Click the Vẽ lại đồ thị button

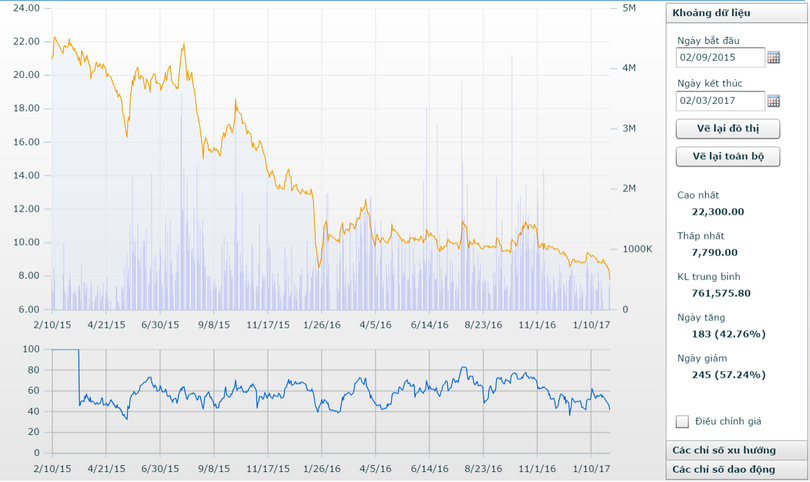click(x=726, y=130)
